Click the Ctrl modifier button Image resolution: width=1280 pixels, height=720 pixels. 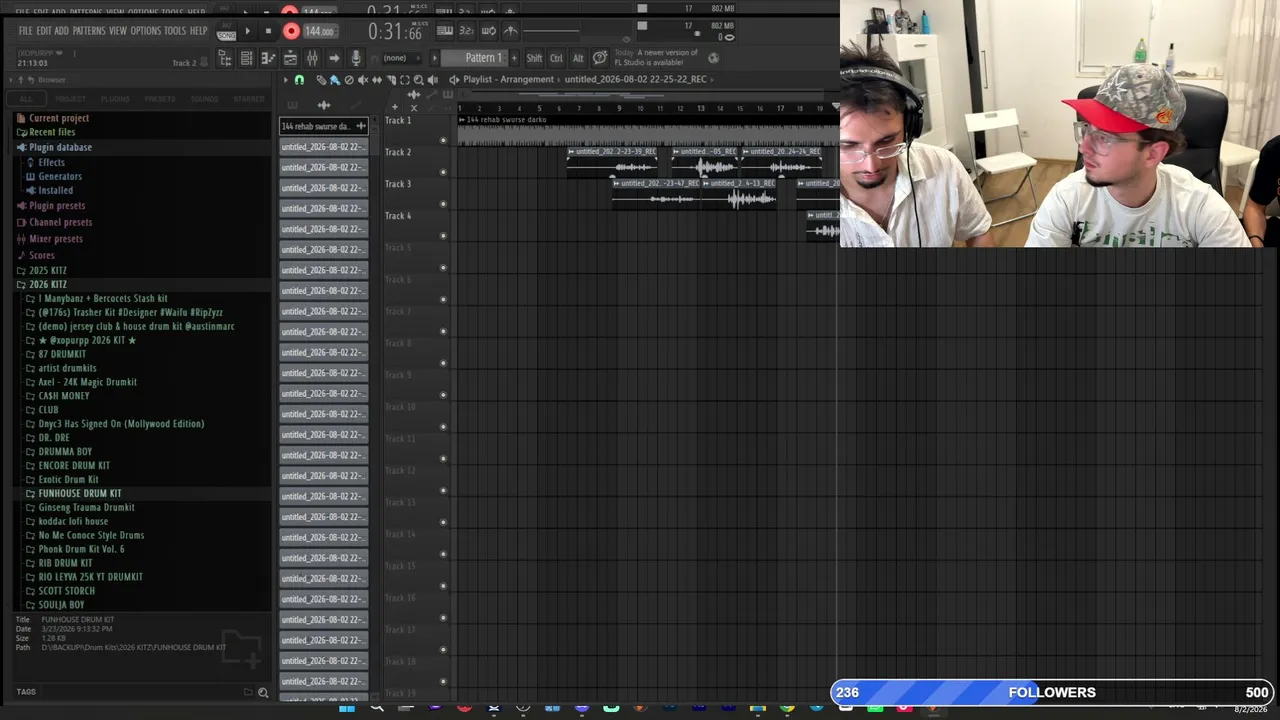(556, 58)
